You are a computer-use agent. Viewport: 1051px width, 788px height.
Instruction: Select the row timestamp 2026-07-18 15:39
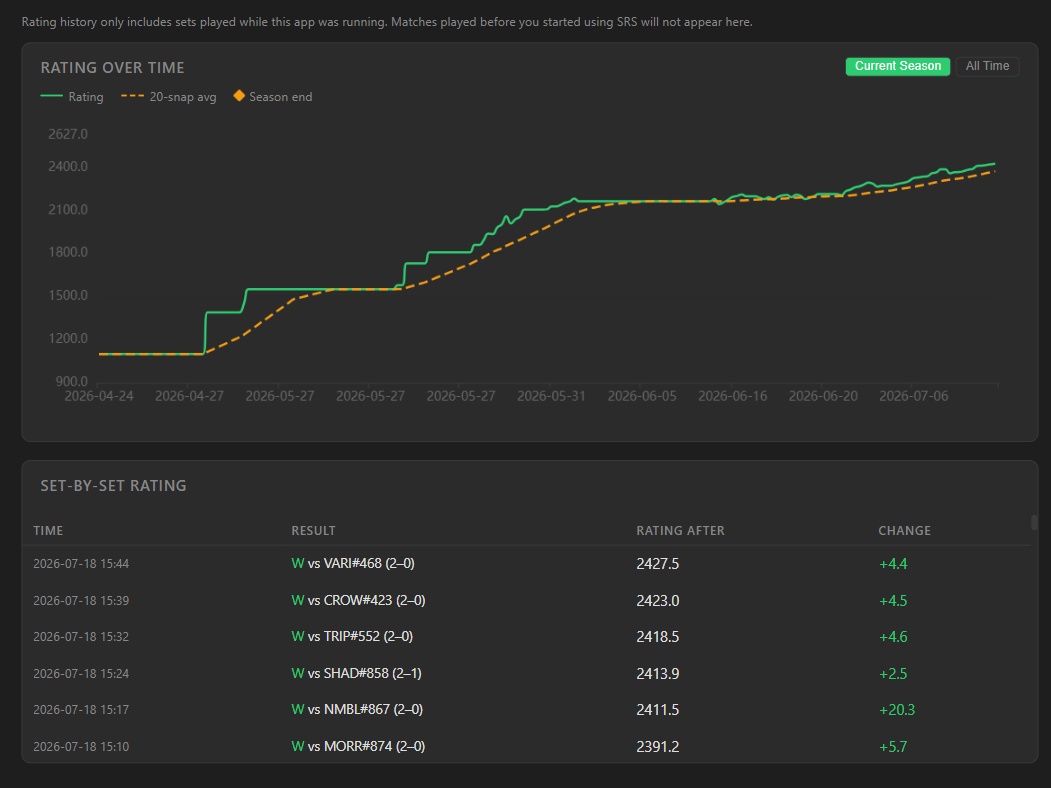[x=81, y=601]
